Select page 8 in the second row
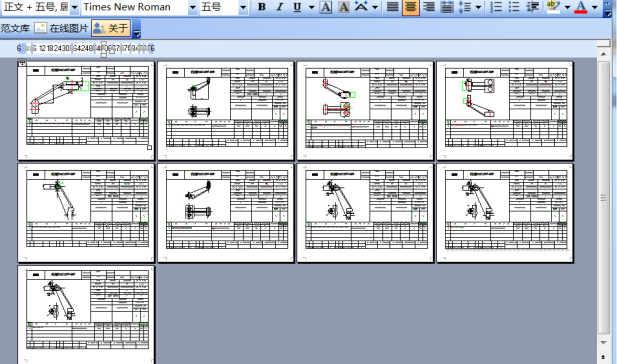This screenshot has height=364, width=617. tap(505, 213)
